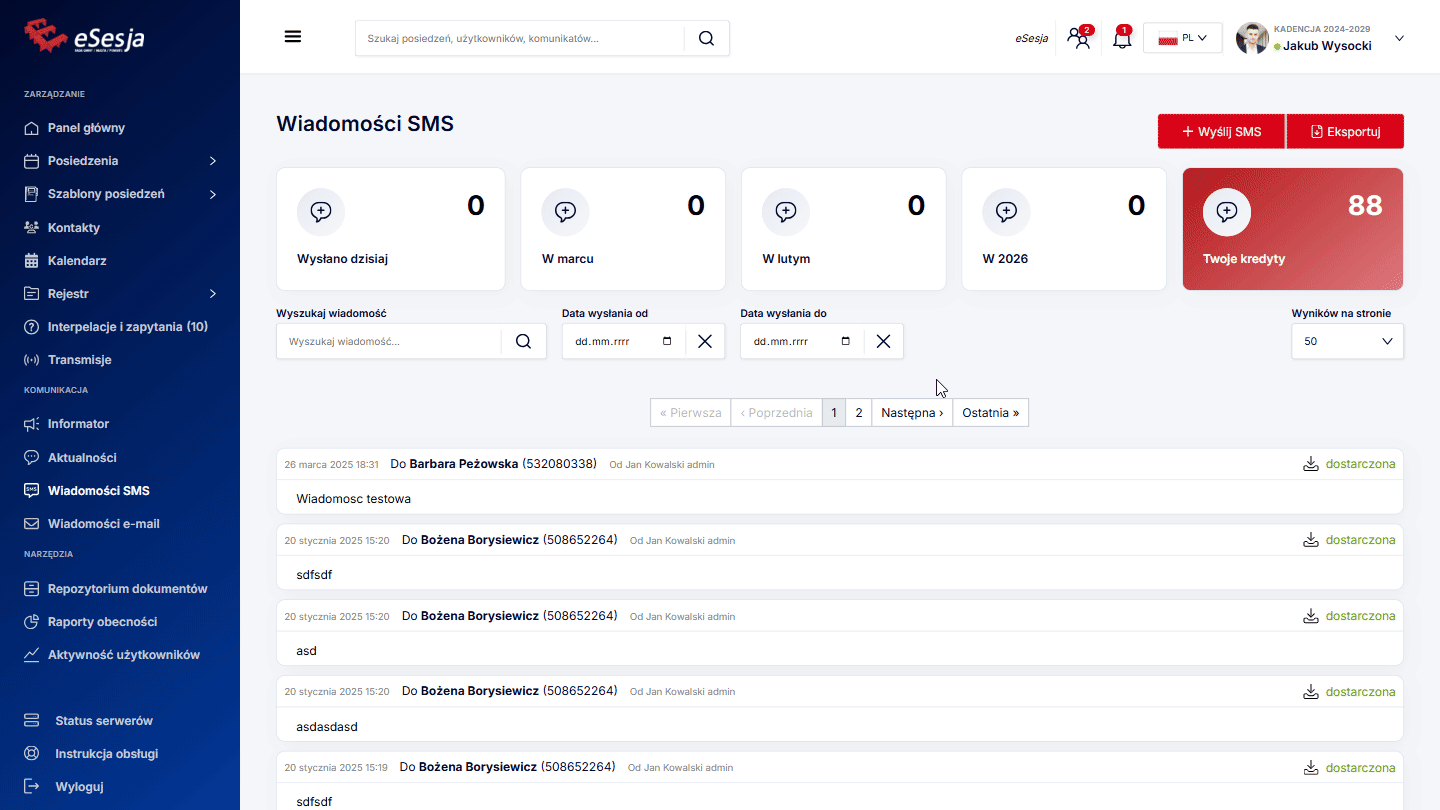
Task: Click the 'Następna' pagination link
Action: [x=911, y=413]
